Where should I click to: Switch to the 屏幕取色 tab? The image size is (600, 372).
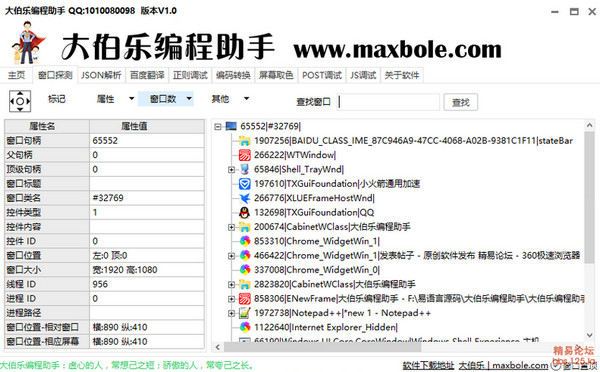[x=276, y=75]
